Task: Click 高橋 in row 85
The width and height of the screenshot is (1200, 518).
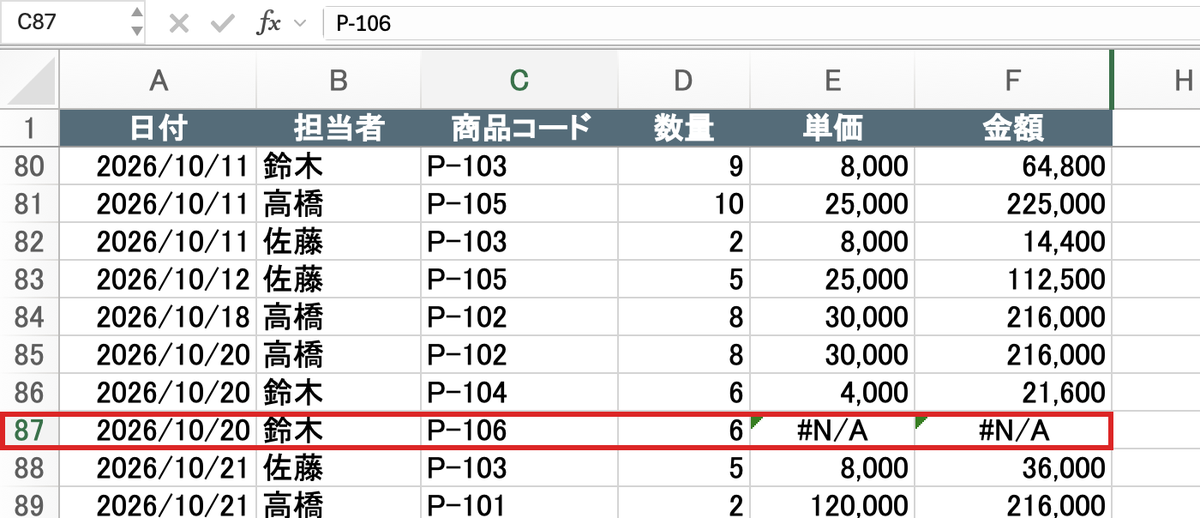Action: coord(338,354)
